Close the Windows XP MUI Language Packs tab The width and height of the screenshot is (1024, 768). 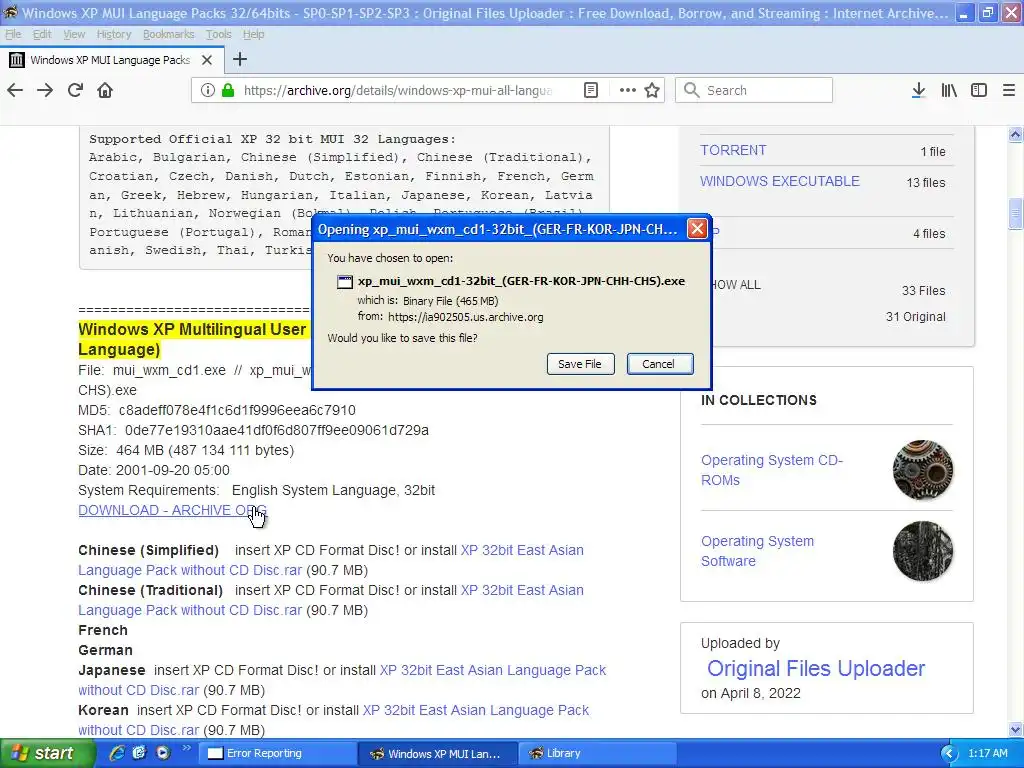[207, 60]
